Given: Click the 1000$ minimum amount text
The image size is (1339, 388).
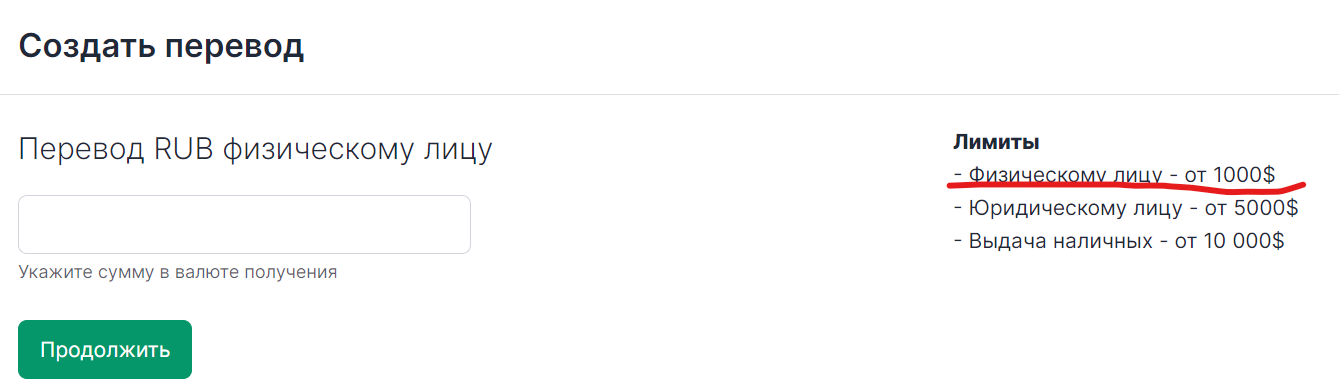Looking at the screenshot, I should pyautogui.click(x=1244, y=175).
